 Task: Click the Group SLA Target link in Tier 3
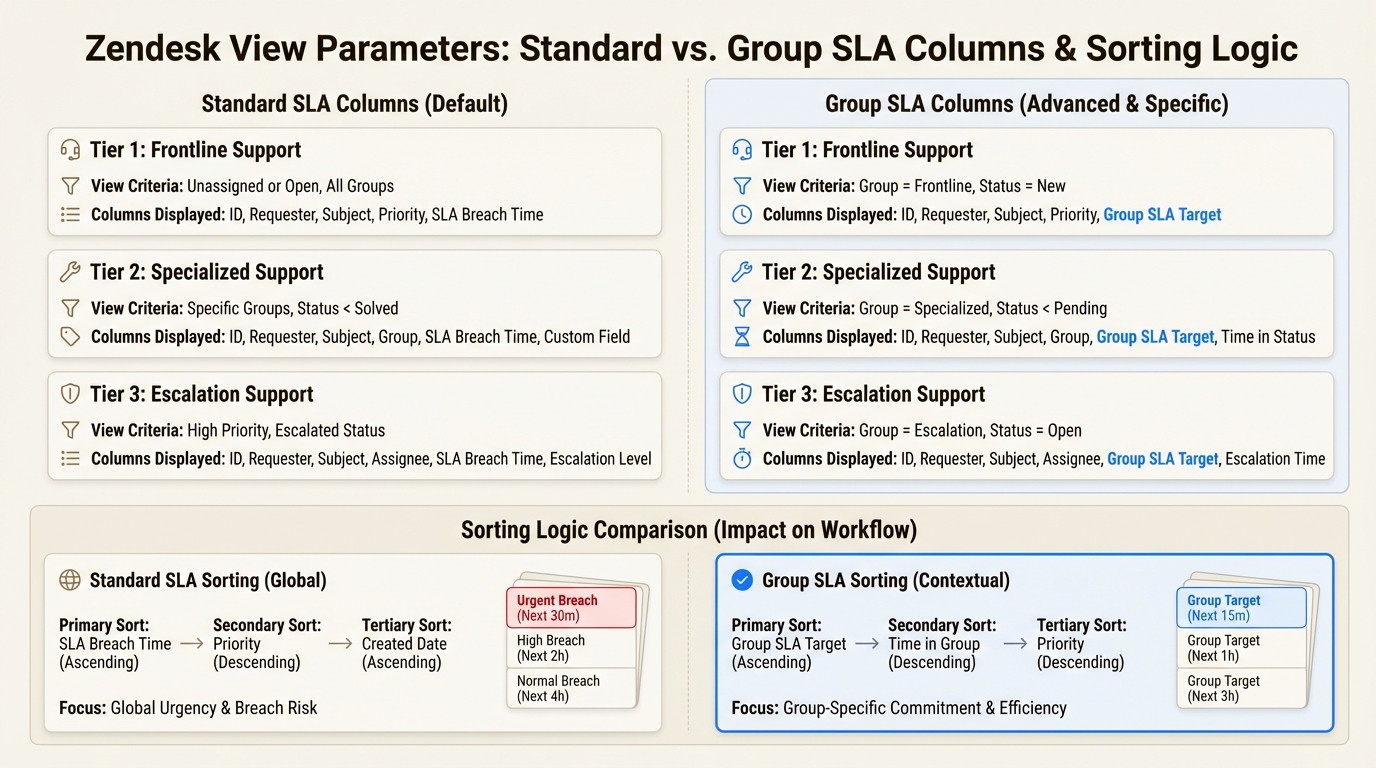tap(1163, 459)
